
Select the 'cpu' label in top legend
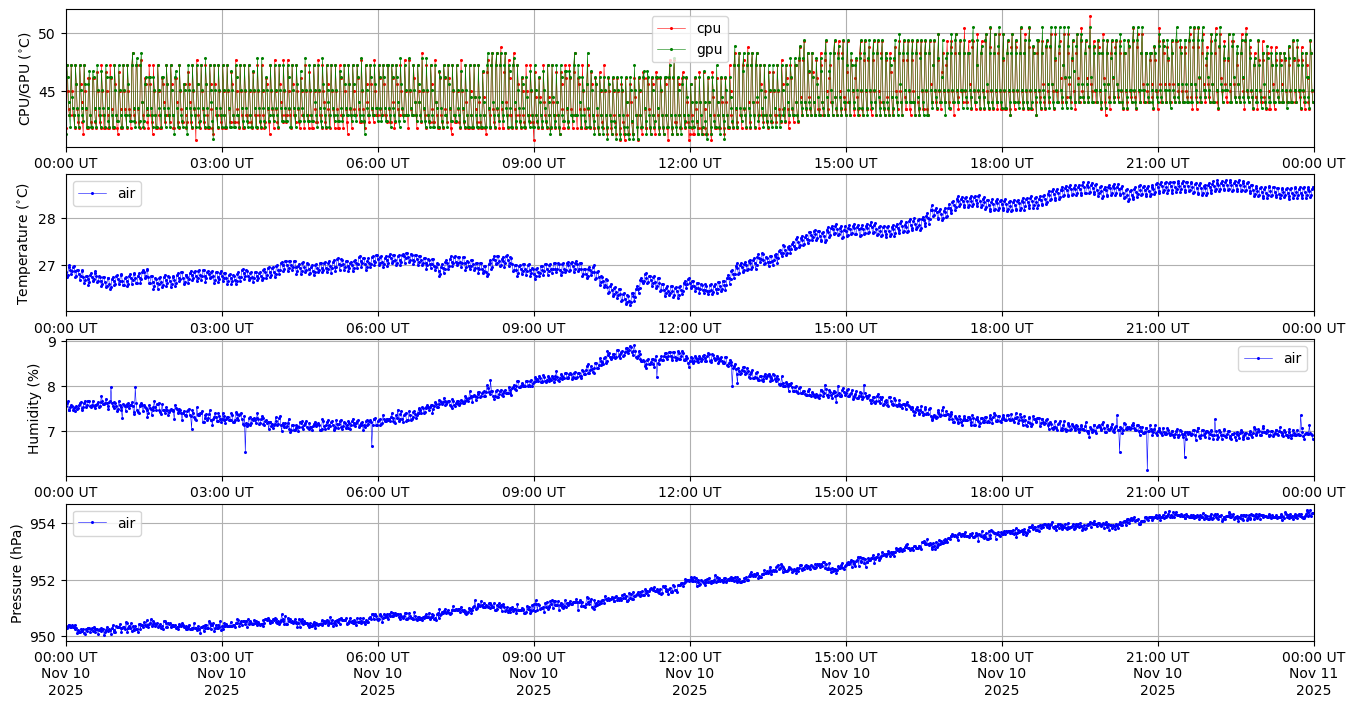(x=708, y=29)
